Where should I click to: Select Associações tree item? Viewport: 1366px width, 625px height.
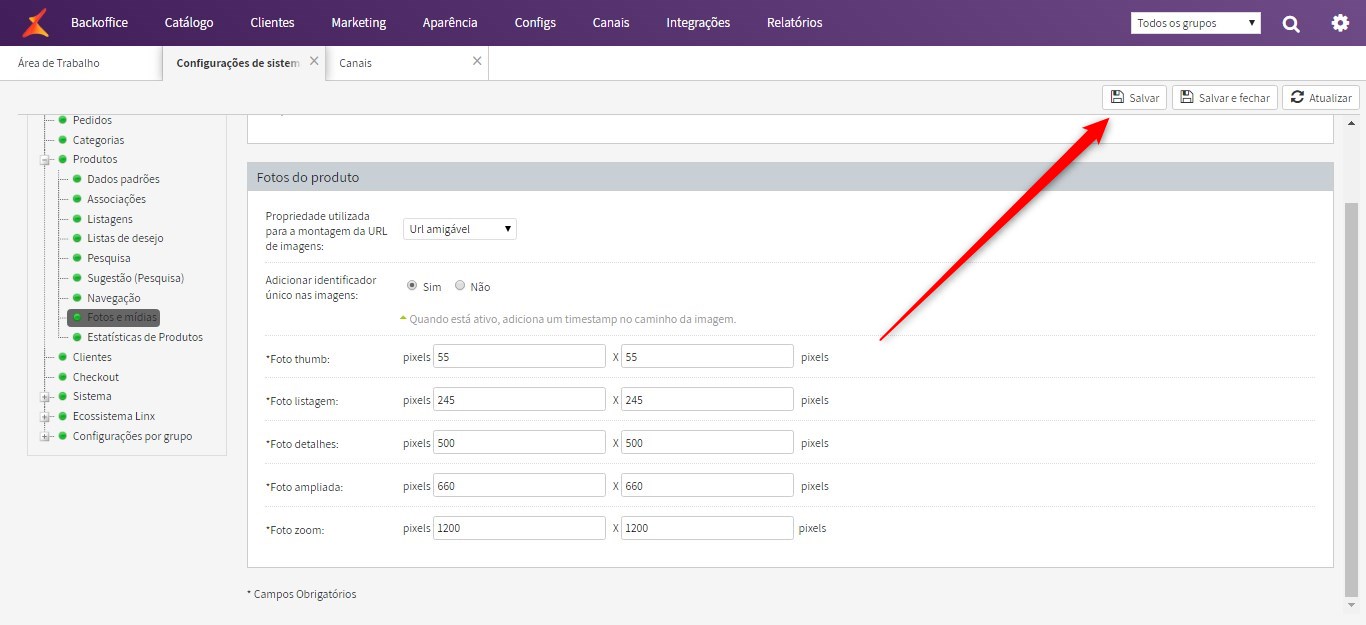click(116, 199)
